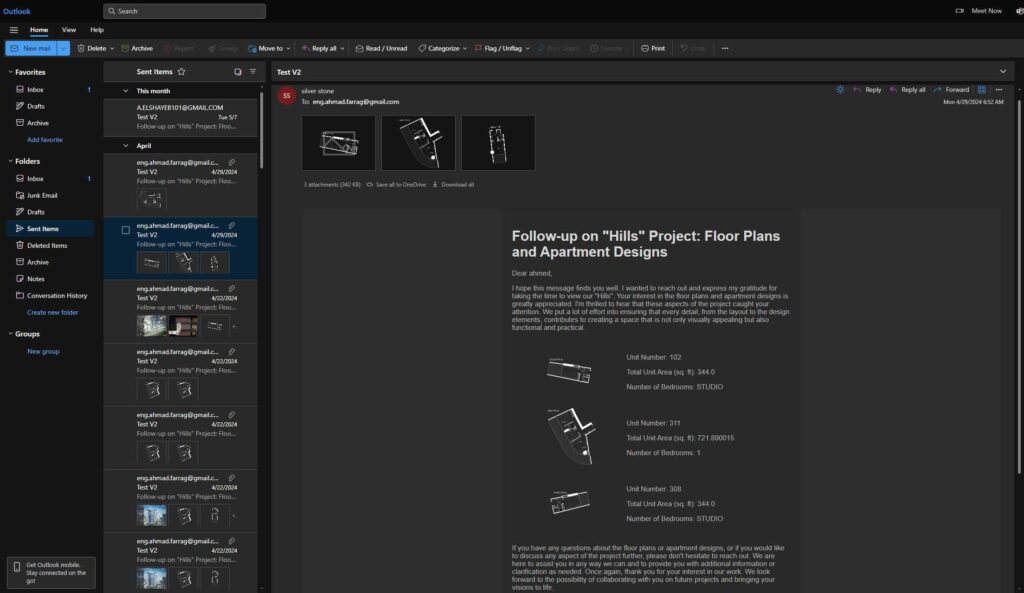The width and height of the screenshot is (1024, 593).
Task: Open the New mail dropdown arrow
Action: coord(65,48)
